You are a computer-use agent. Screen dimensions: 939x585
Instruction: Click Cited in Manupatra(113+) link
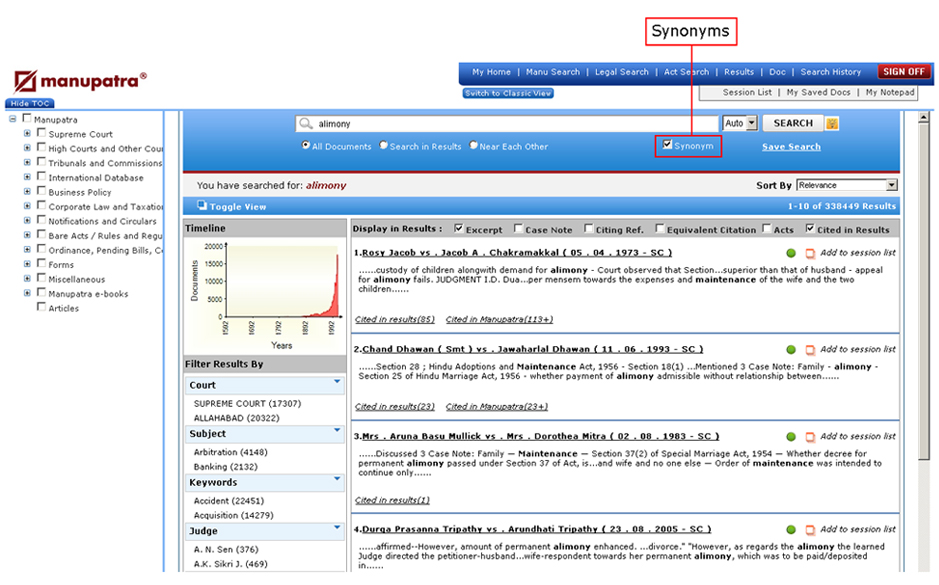click(499, 319)
